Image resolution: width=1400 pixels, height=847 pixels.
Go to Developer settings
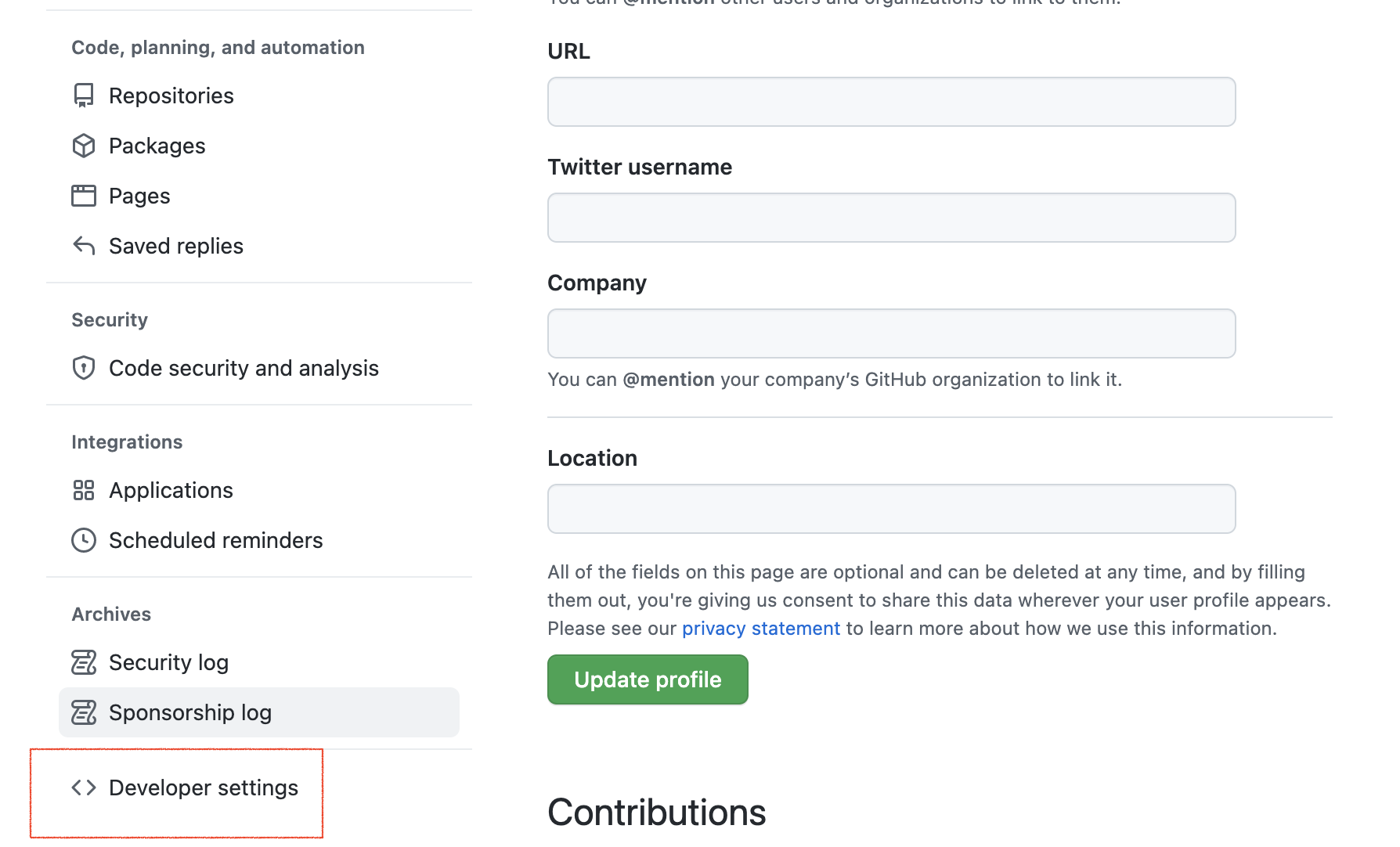pos(204,788)
